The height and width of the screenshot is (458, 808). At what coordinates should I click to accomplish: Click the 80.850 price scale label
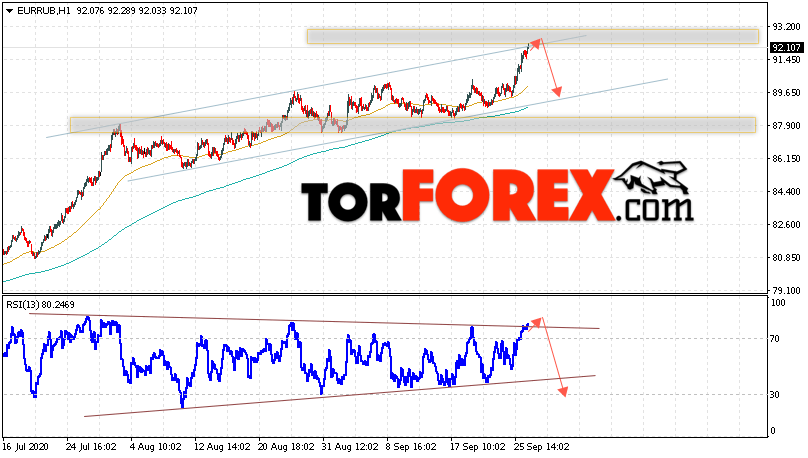click(x=786, y=258)
